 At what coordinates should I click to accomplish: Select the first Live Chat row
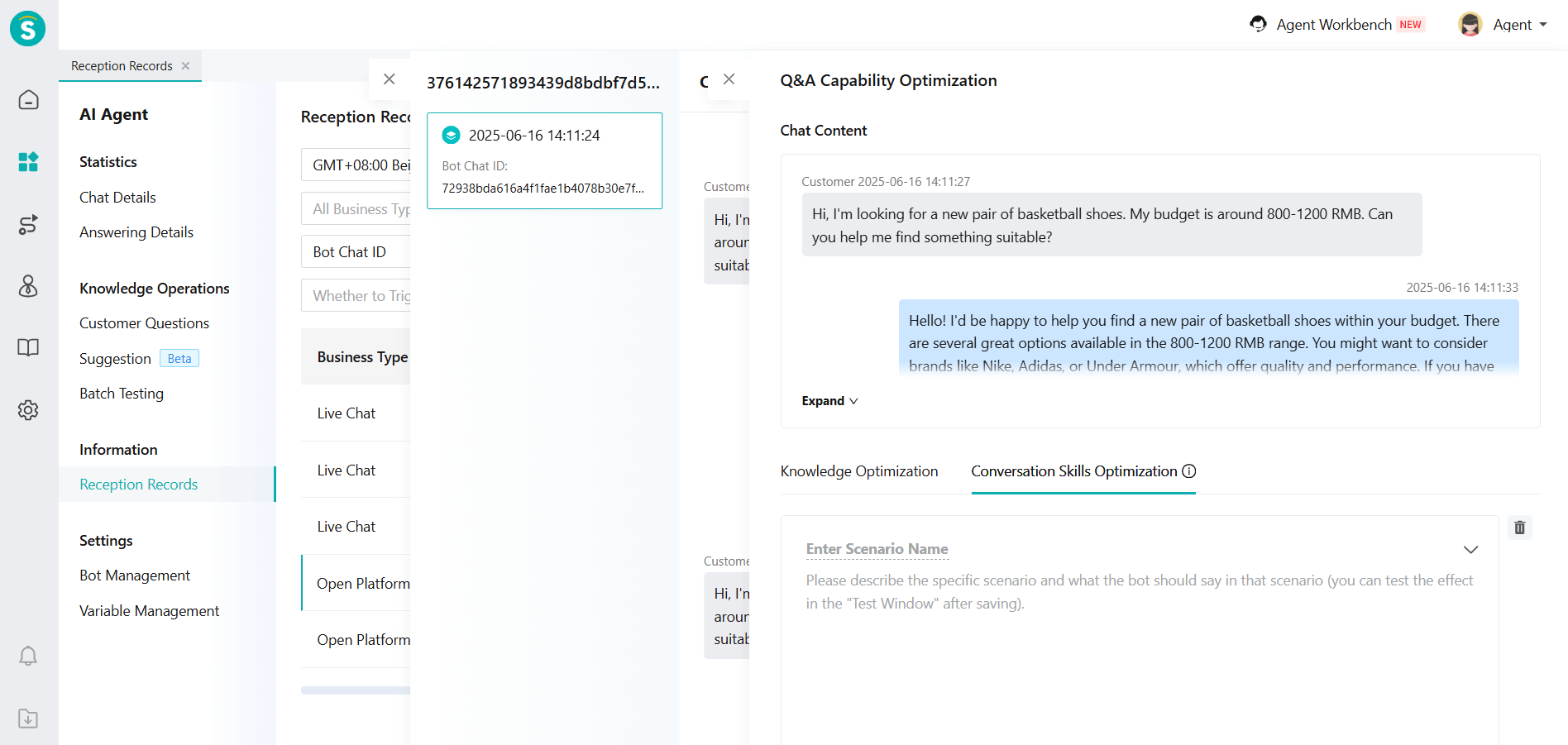pyautogui.click(x=356, y=413)
